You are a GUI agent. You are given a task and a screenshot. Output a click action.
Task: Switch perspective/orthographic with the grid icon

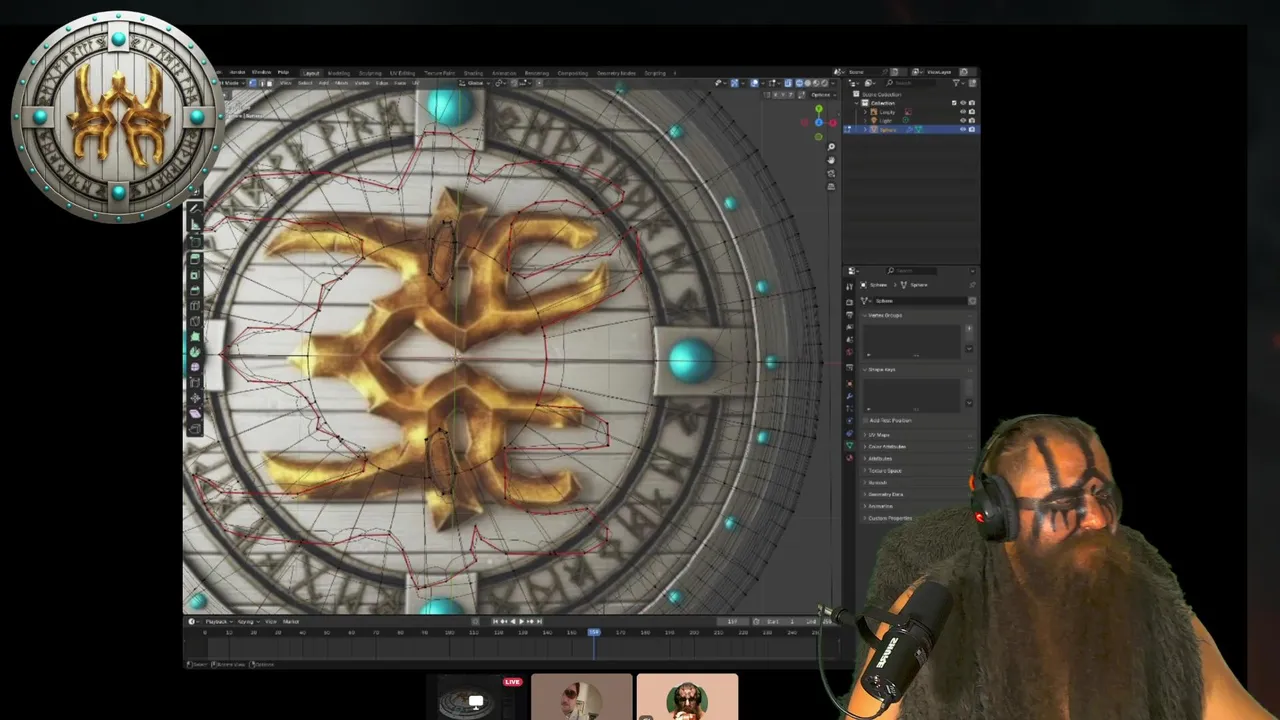tap(831, 186)
